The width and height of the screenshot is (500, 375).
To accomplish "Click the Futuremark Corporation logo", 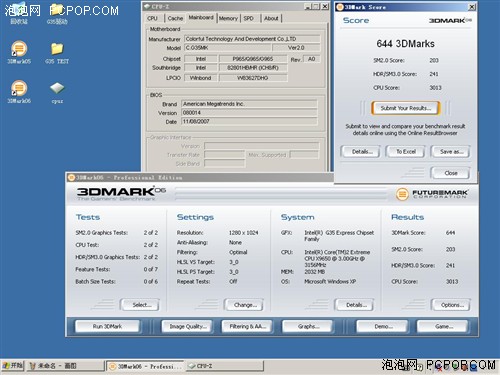I will [432, 194].
